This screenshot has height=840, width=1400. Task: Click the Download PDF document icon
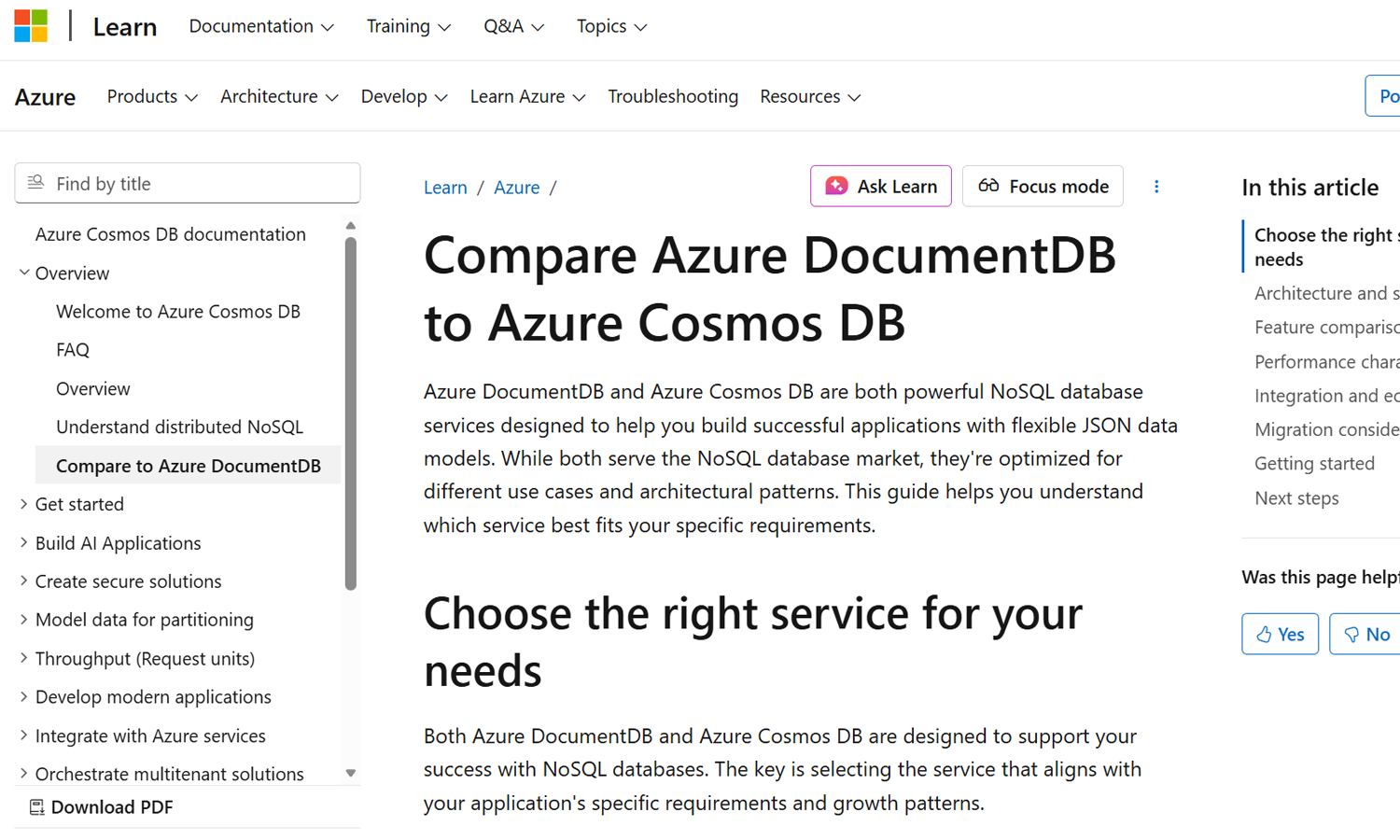(x=37, y=807)
